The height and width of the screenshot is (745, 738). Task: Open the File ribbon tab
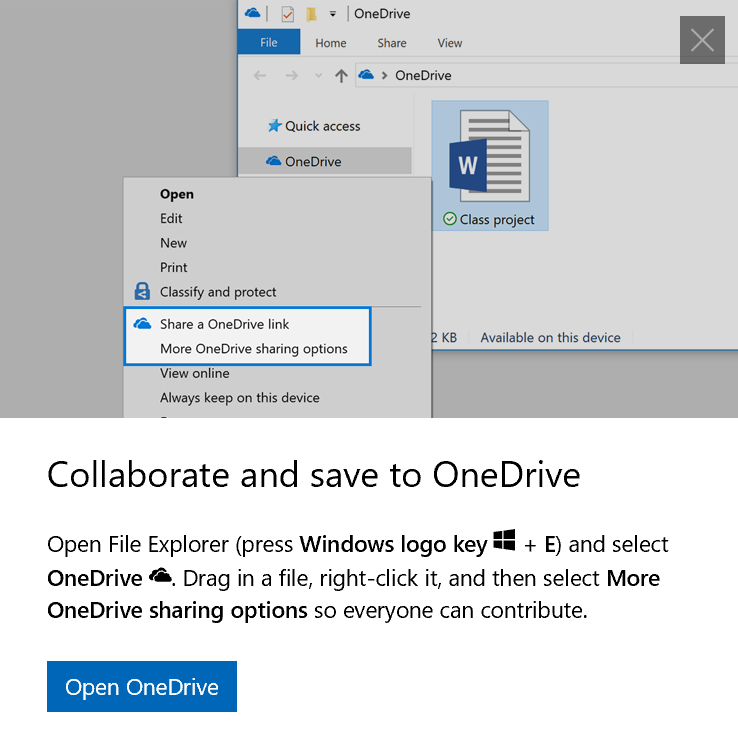click(x=268, y=42)
